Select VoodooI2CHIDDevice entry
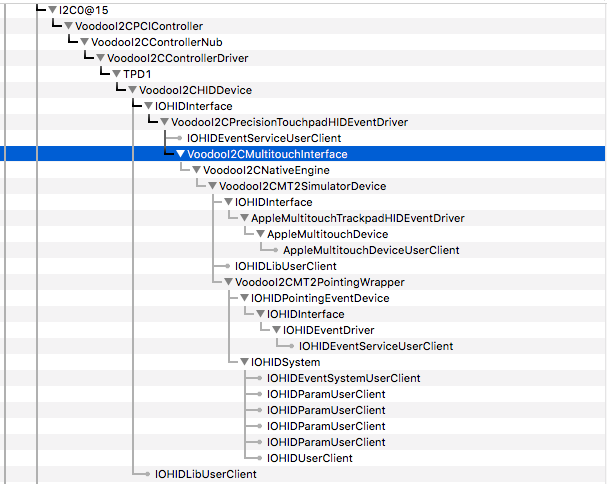 pyautogui.click(x=195, y=90)
